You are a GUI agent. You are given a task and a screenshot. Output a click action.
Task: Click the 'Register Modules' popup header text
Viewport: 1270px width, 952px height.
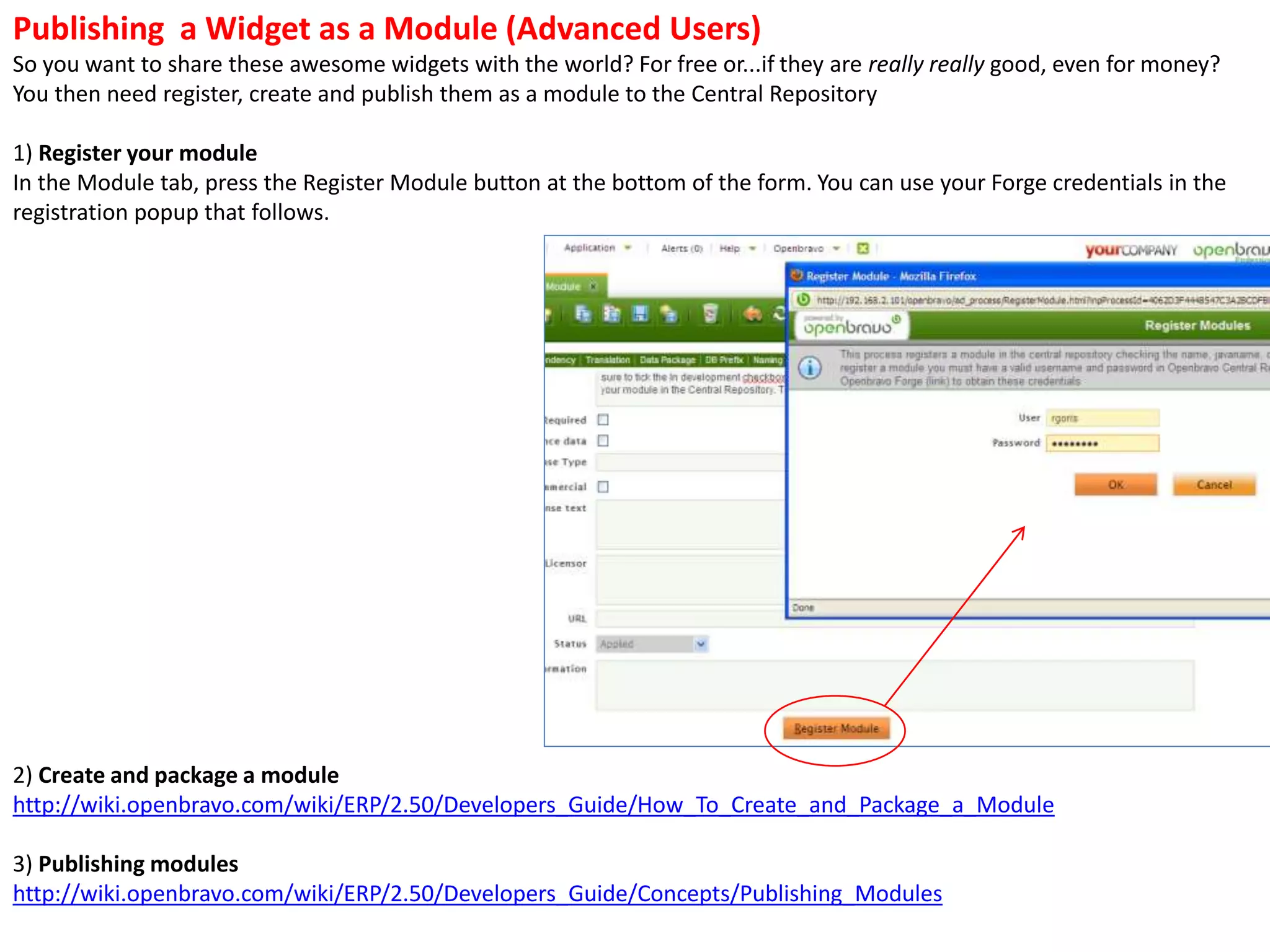pos(1197,325)
